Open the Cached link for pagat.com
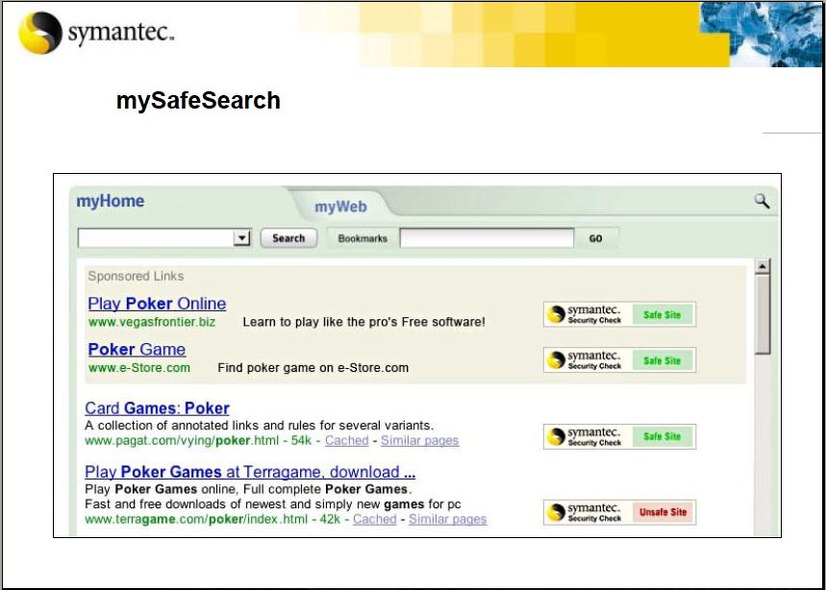This screenshot has width=826, height=590. 347,440
